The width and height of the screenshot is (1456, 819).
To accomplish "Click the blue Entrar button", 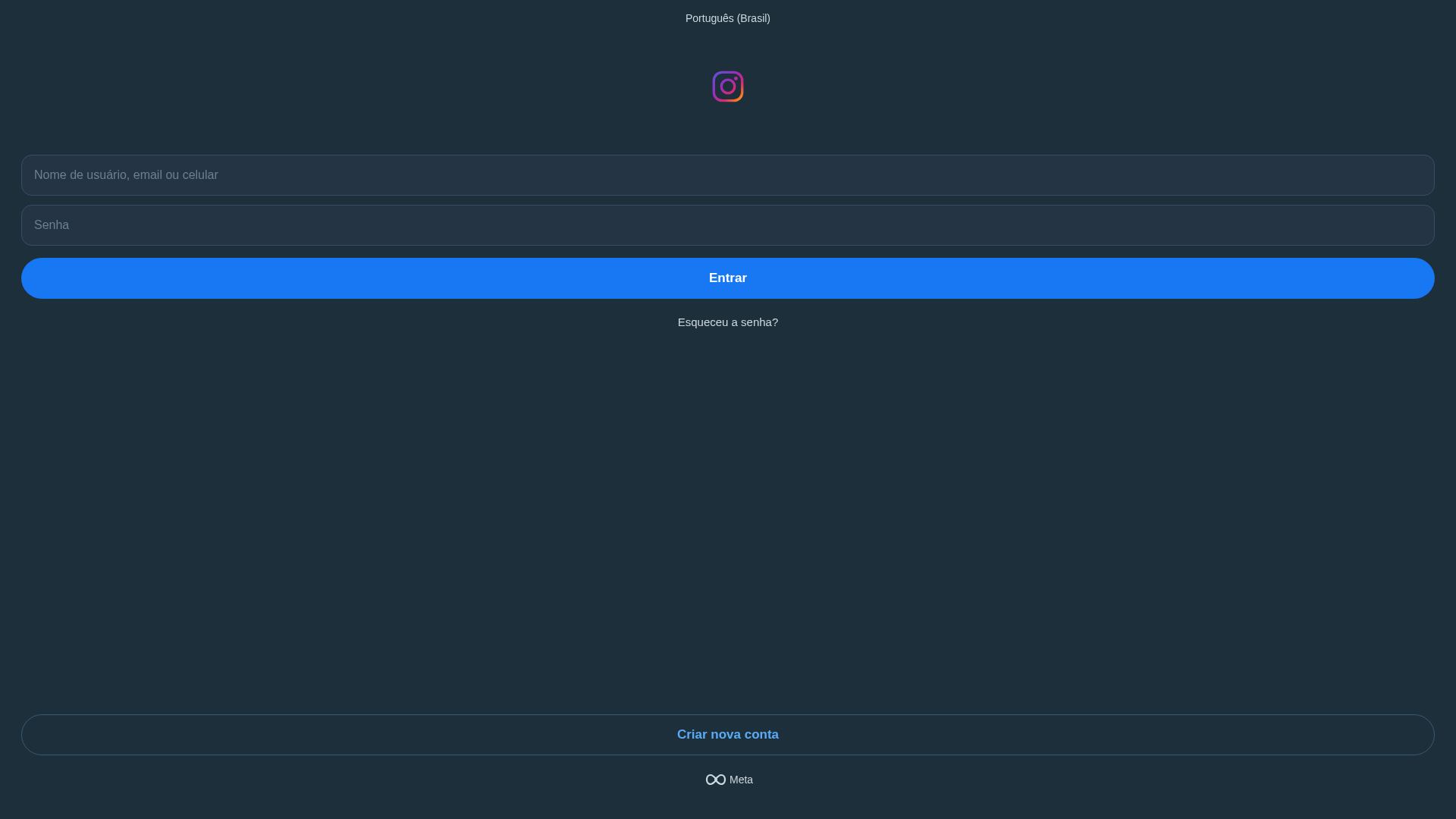I will 728,278.
